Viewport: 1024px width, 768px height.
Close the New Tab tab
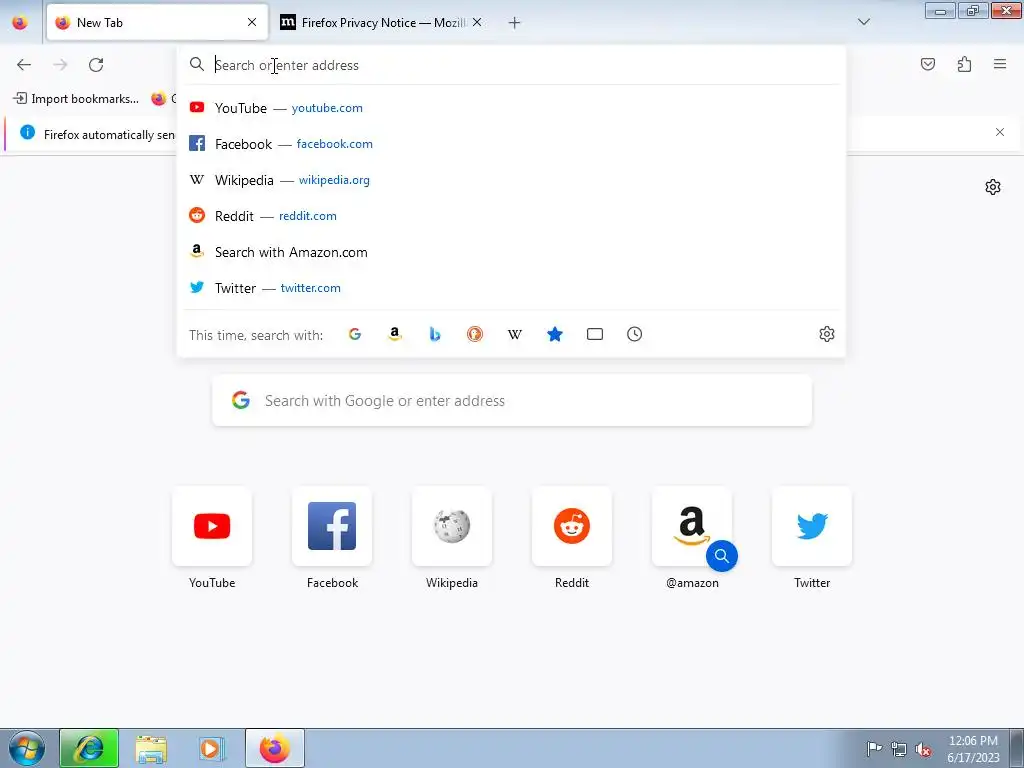coord(252,22)
